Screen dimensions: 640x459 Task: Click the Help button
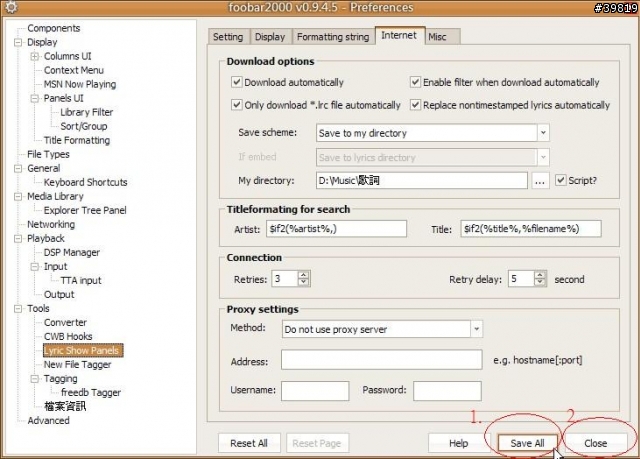(458, 443)
